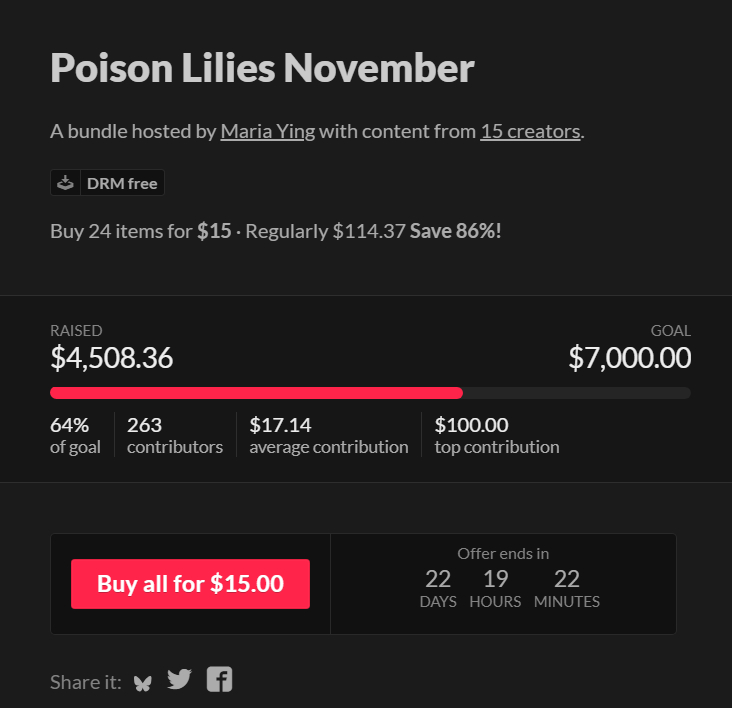Image resolution: width=732 pixels, height=708 pixels.
Task: Click the DRM free badge label
Action: click(122, 183)
